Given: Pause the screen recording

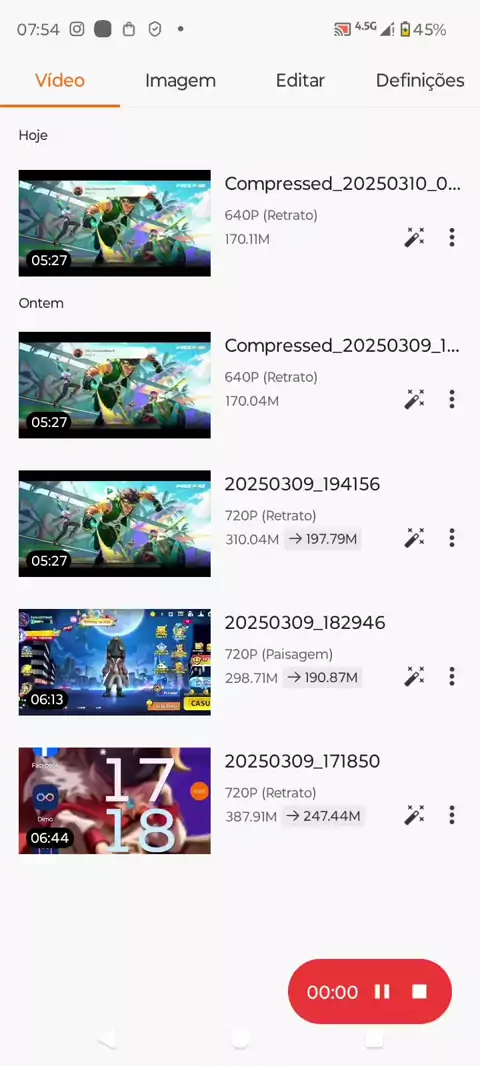Looking at the screenshot, I should [x=382, y=992].
